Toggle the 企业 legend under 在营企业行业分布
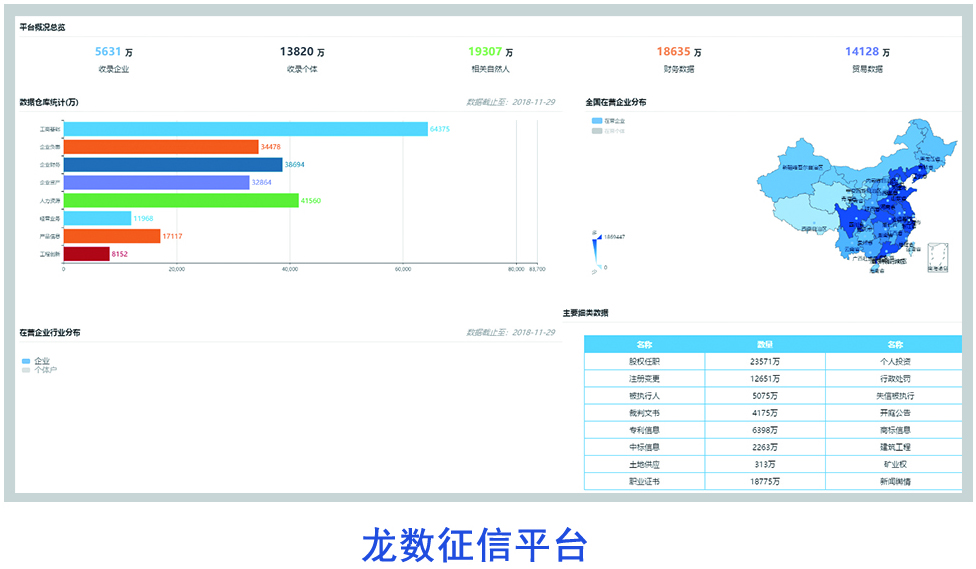 (35, 361)
